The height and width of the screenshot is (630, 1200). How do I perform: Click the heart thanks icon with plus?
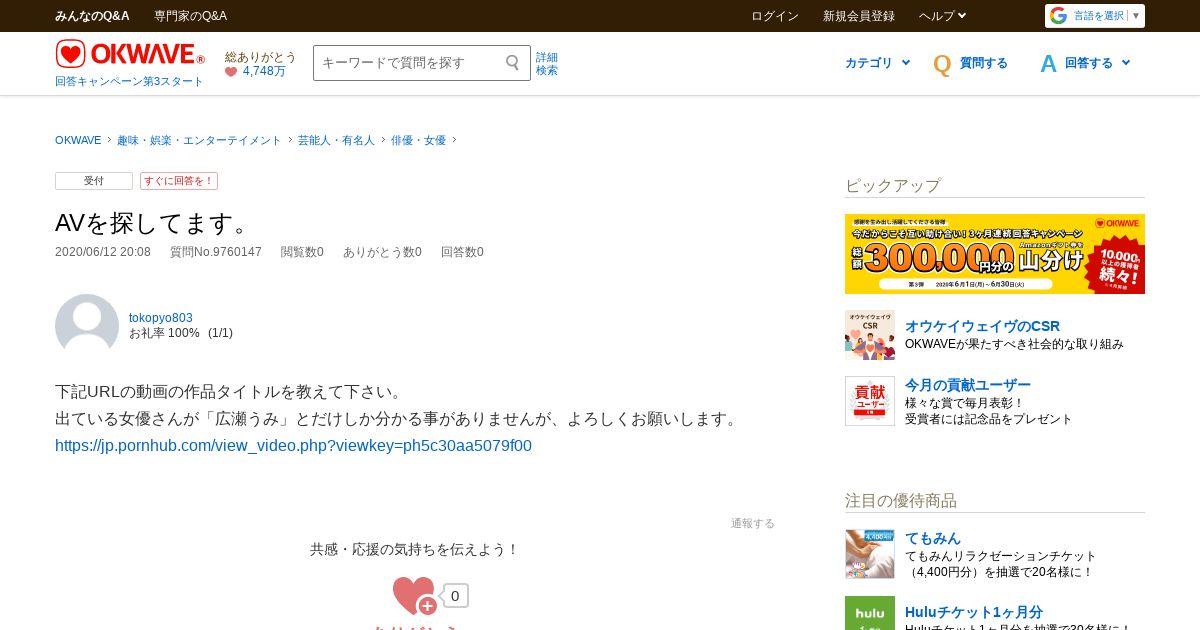(x=414, y=596)
